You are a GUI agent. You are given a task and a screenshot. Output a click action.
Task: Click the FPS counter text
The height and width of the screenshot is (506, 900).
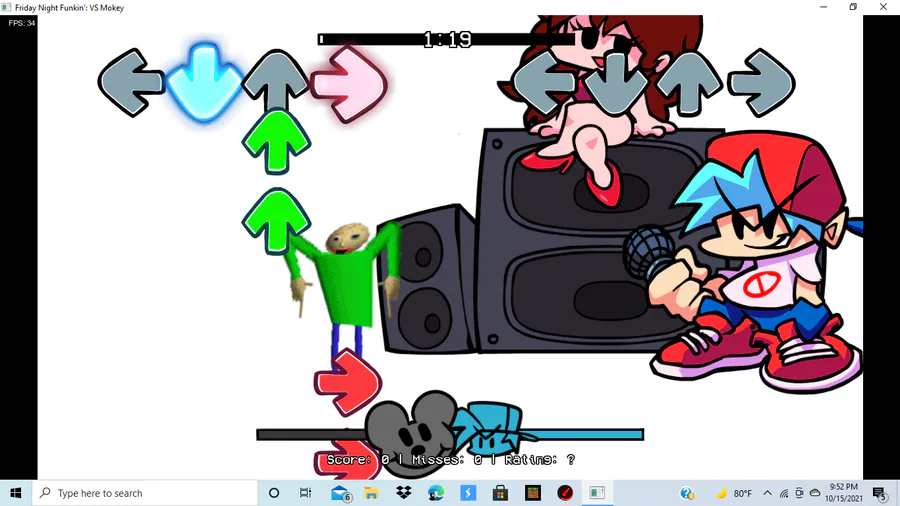(x=22, y=23)
